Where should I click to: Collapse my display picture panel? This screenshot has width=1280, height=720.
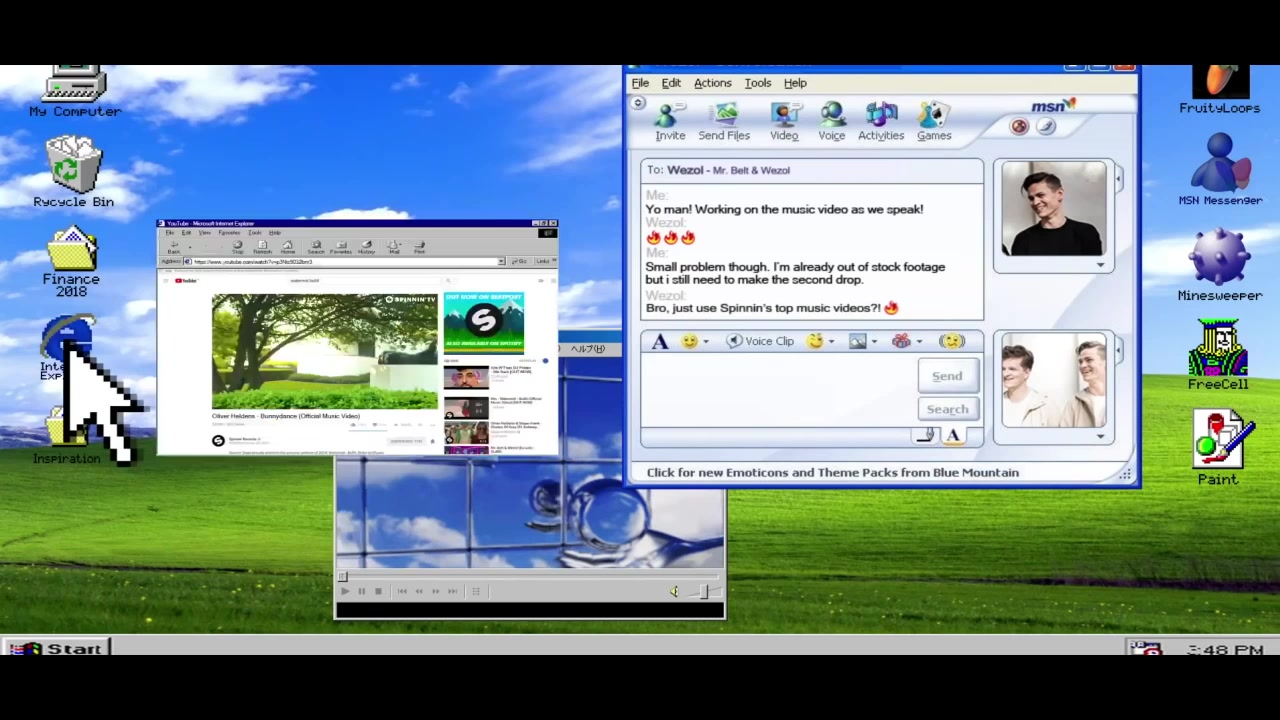coord(1118,350)
